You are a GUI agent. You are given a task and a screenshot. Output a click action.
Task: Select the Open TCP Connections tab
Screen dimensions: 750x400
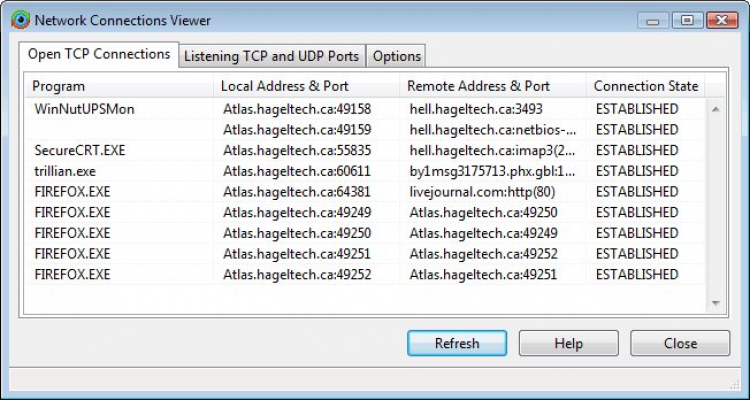[98, 54]
